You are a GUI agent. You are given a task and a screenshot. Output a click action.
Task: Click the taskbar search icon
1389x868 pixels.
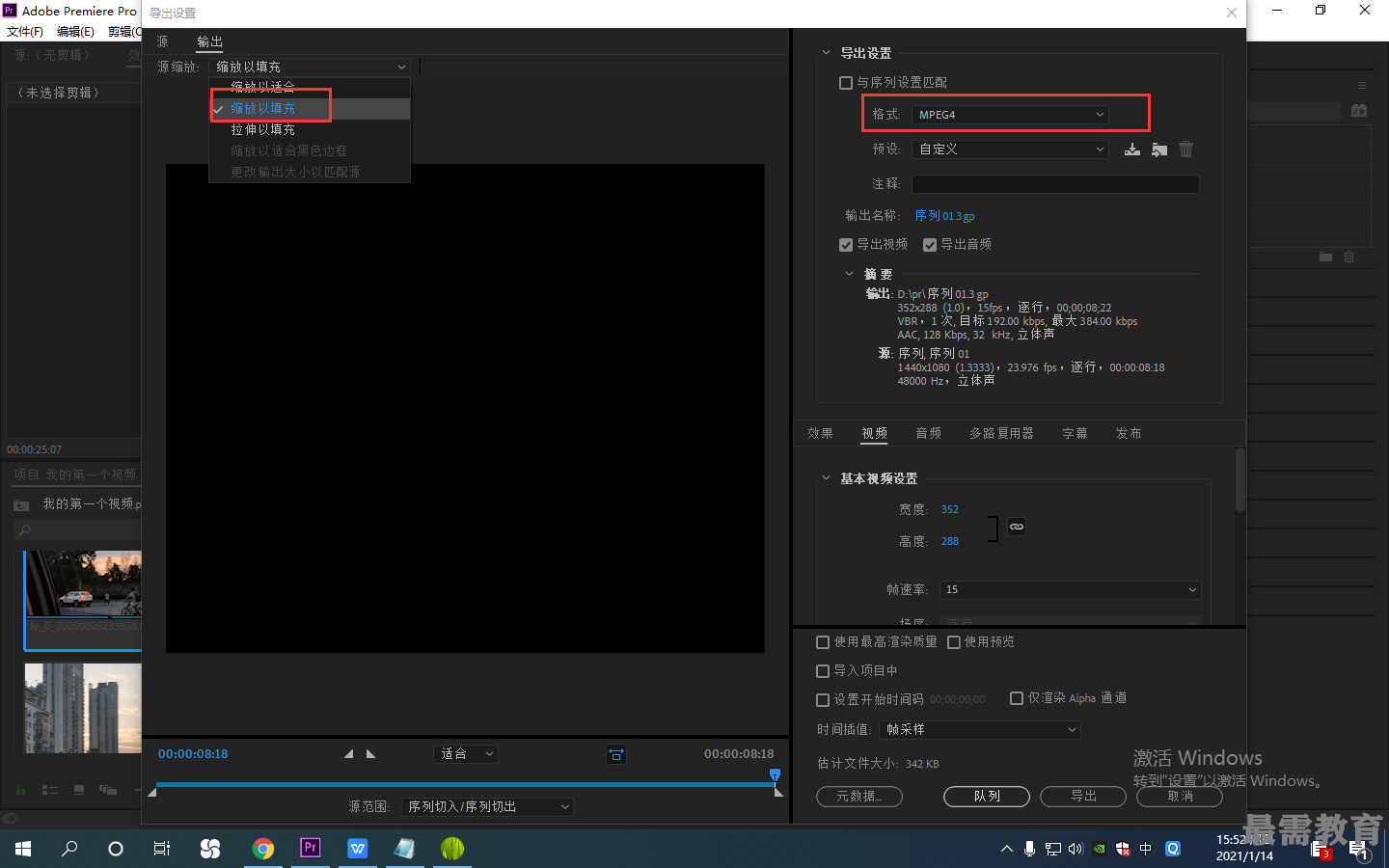click(69, 849)
